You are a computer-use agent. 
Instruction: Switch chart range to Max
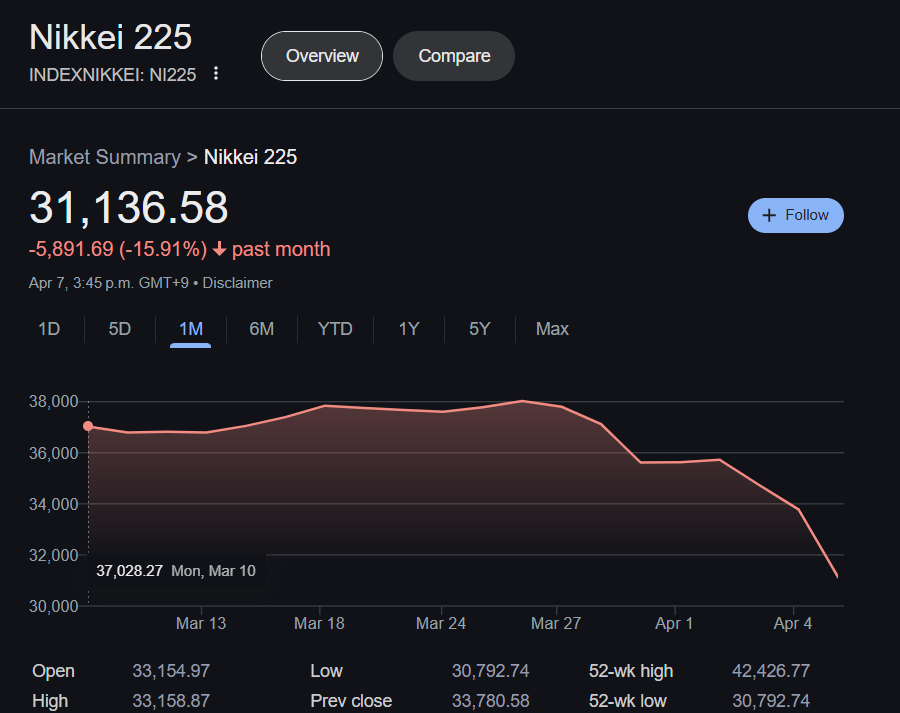pyautogui.click(x=552, y=329)
